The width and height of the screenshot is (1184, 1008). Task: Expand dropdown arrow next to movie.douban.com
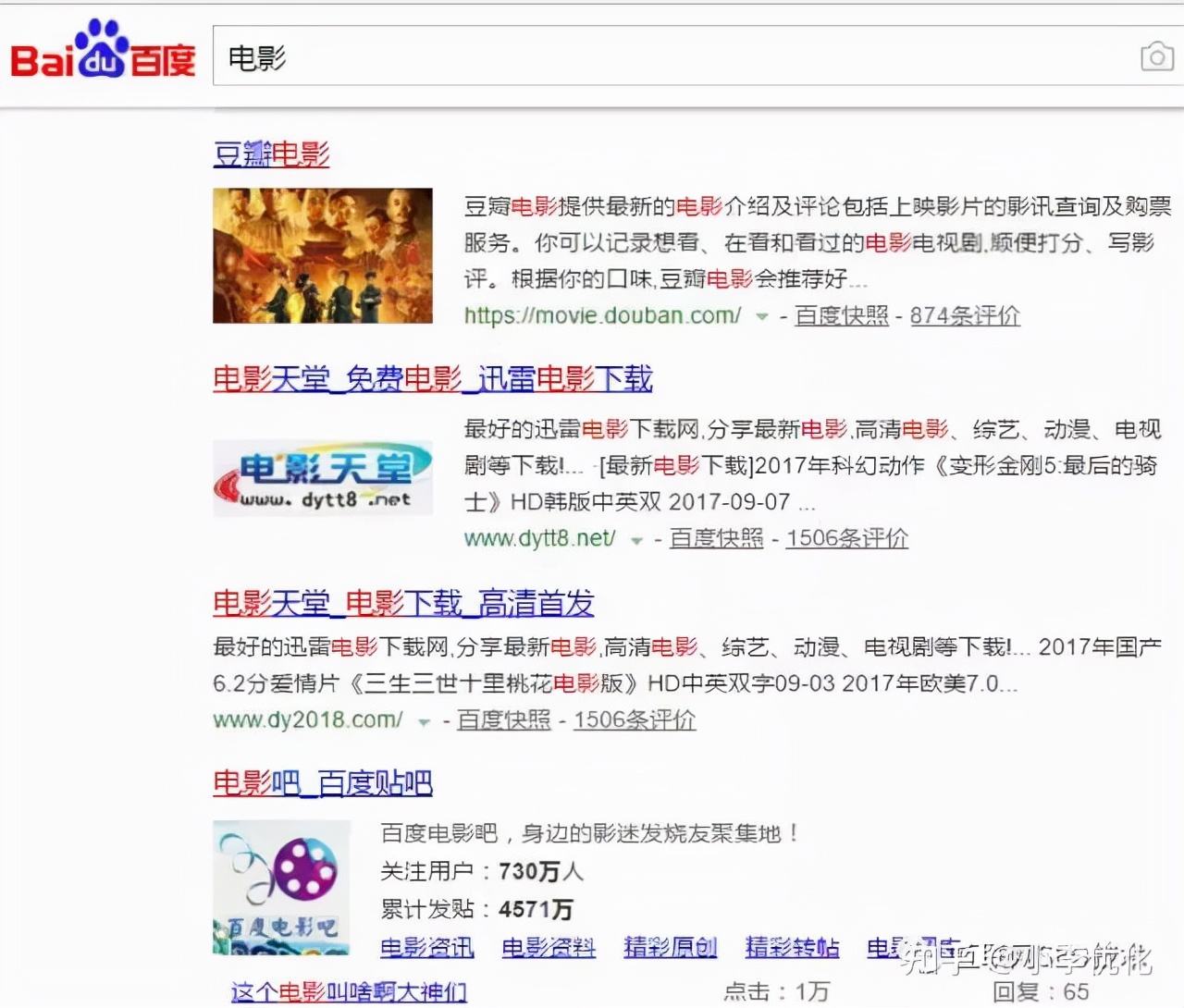[762, 317]
